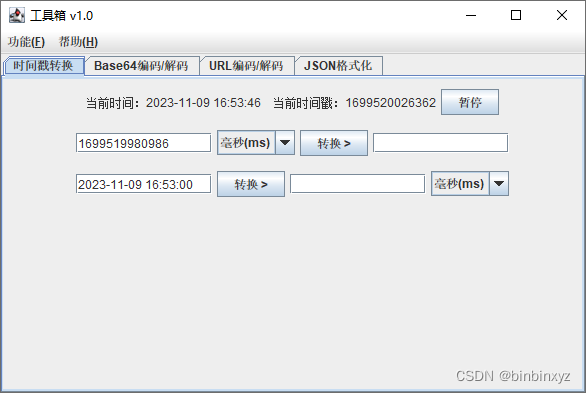Image resolution: width=586 pixels, height=393 pixels.
Task: Click date input 2023-11-09 16:53:00
Action: click(x=144, y=184)
